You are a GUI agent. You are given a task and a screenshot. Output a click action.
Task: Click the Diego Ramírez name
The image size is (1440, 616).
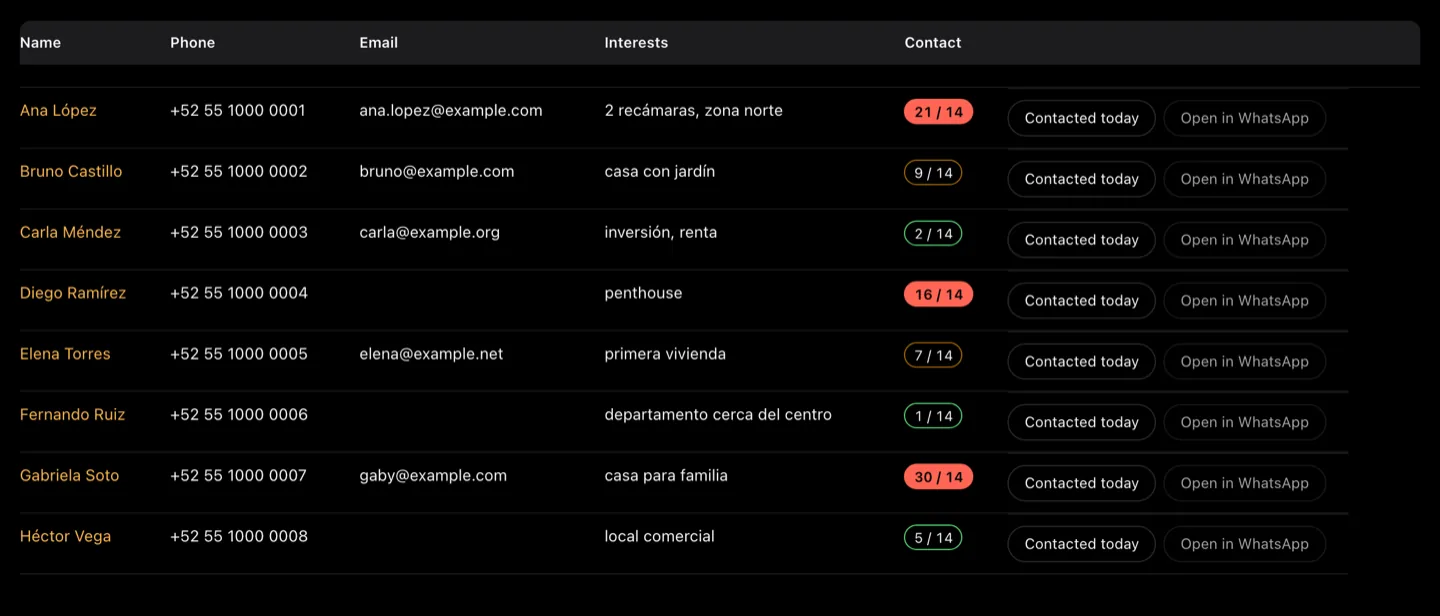73,294
